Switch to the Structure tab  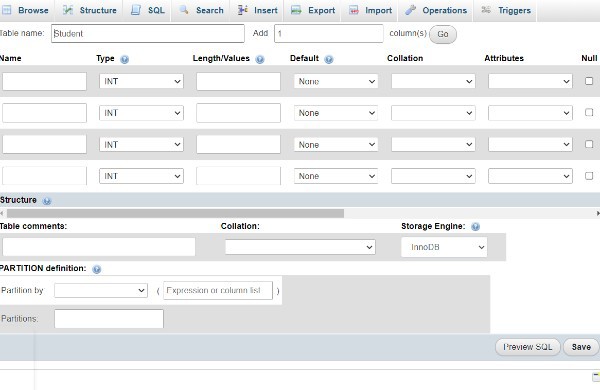(x=90, y=10)
